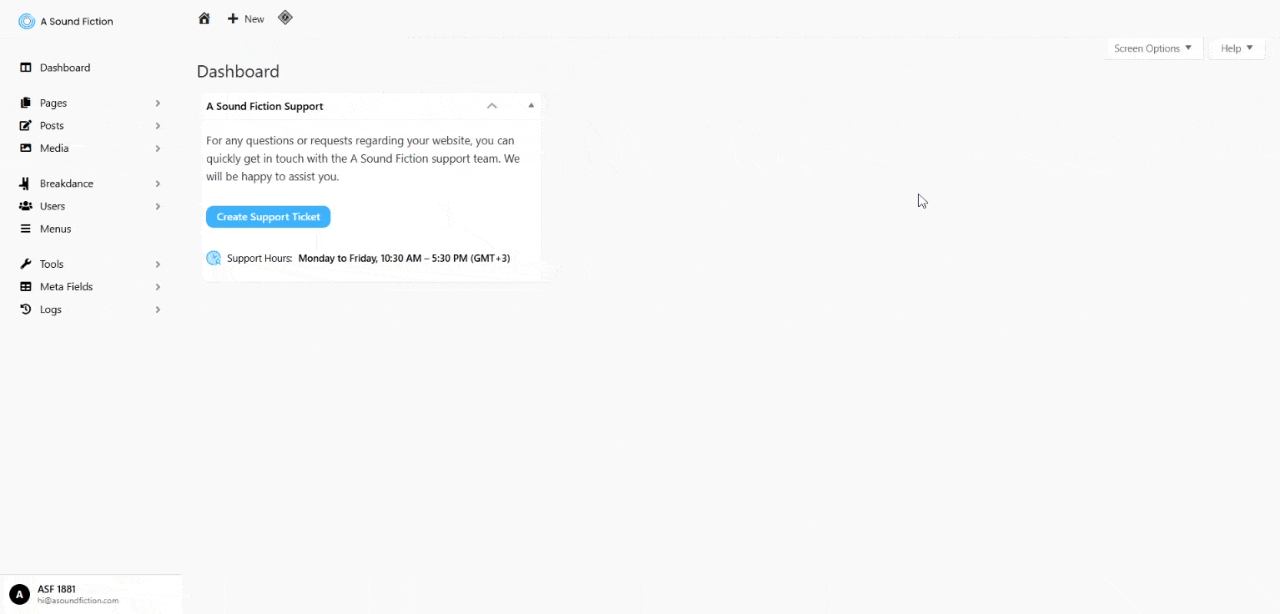This screenshot has width=1280, height=614.
Task: Click the Create Support Ticket button
Action: (268, 217)
